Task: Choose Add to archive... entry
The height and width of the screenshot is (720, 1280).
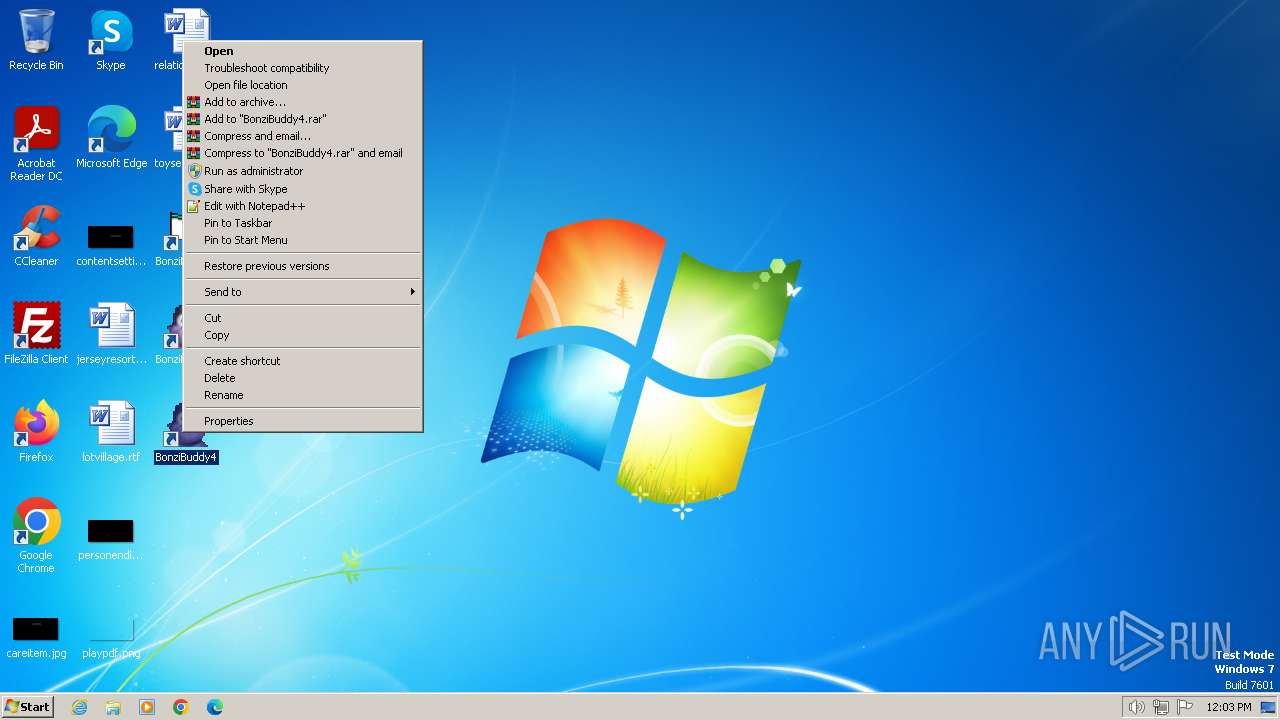Action: click(303, 102)
